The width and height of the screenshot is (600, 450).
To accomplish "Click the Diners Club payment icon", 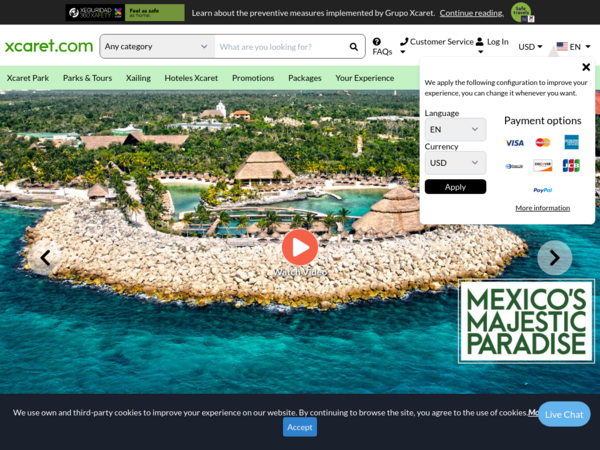I will [x=514, y=166].
